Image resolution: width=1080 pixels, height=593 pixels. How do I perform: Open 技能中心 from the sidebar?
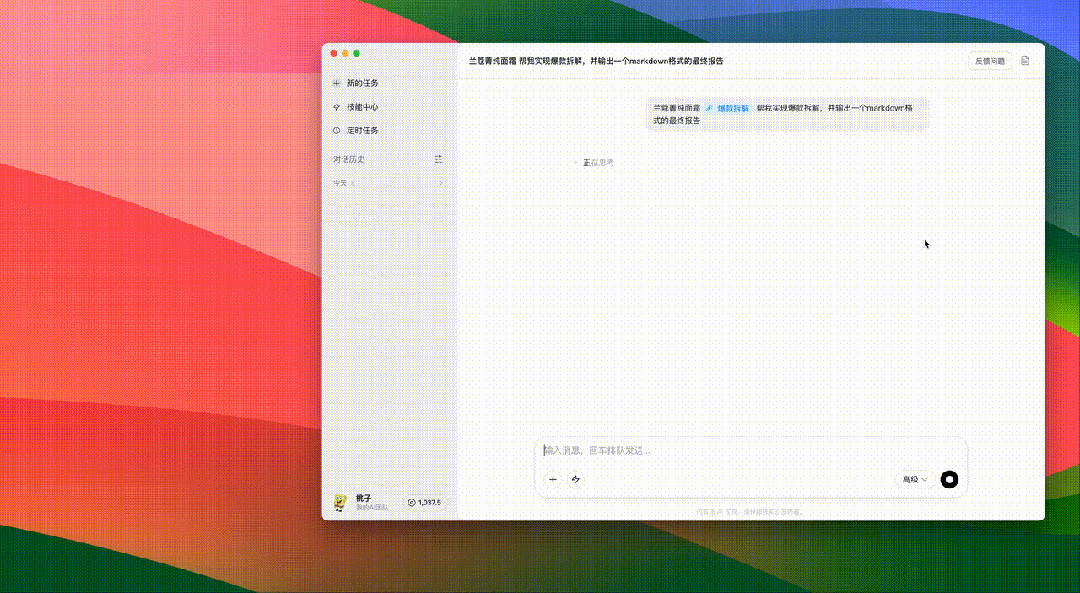(362, 107)
